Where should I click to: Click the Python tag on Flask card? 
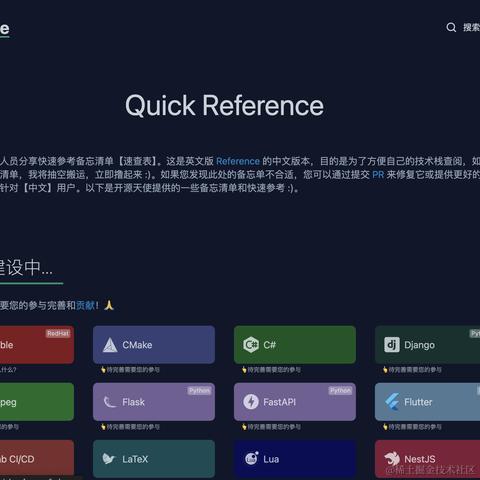[x=199, y=390]
